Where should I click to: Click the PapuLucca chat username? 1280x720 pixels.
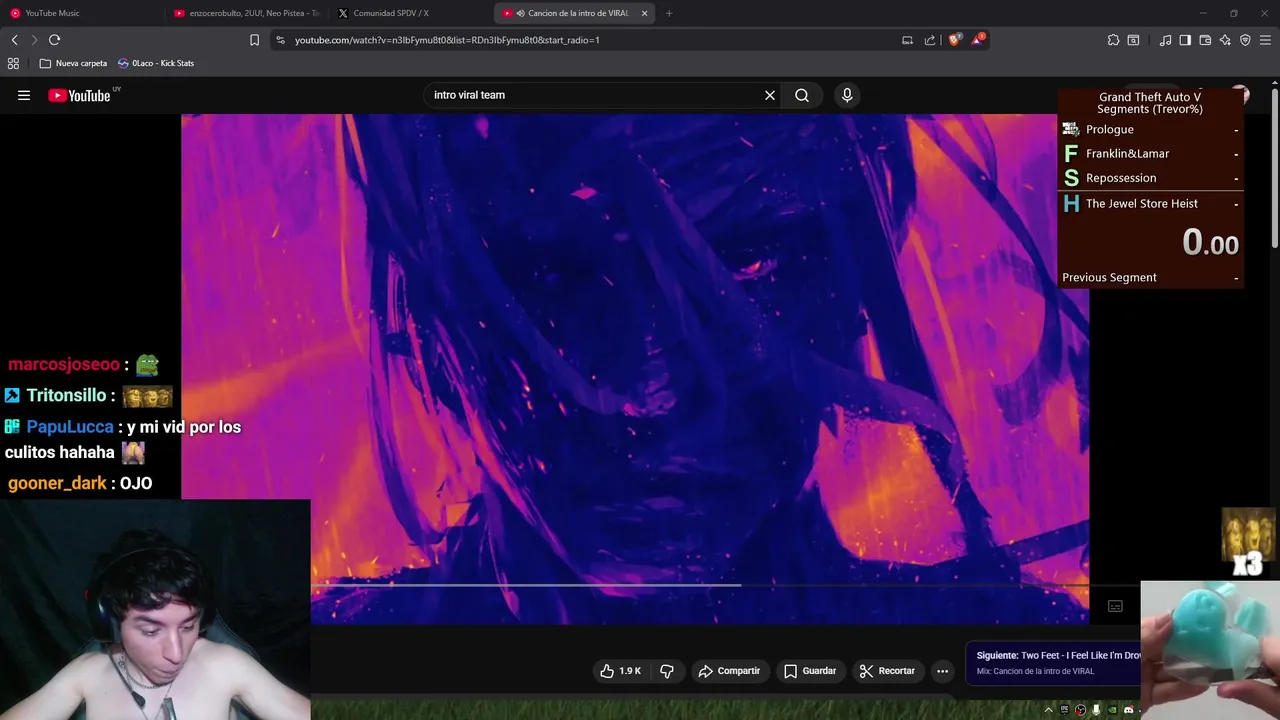point(70,427)
